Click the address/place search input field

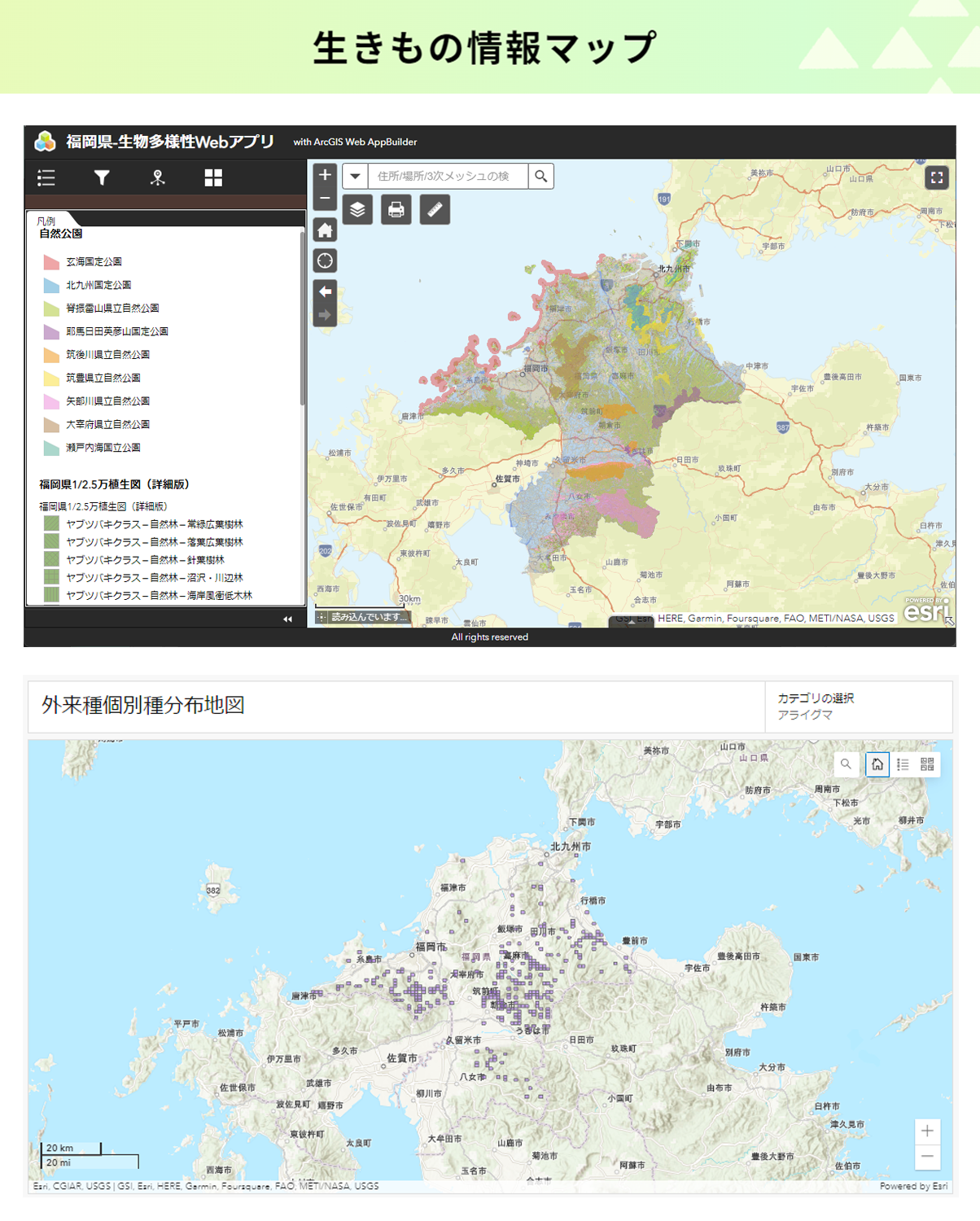(448, 177)
